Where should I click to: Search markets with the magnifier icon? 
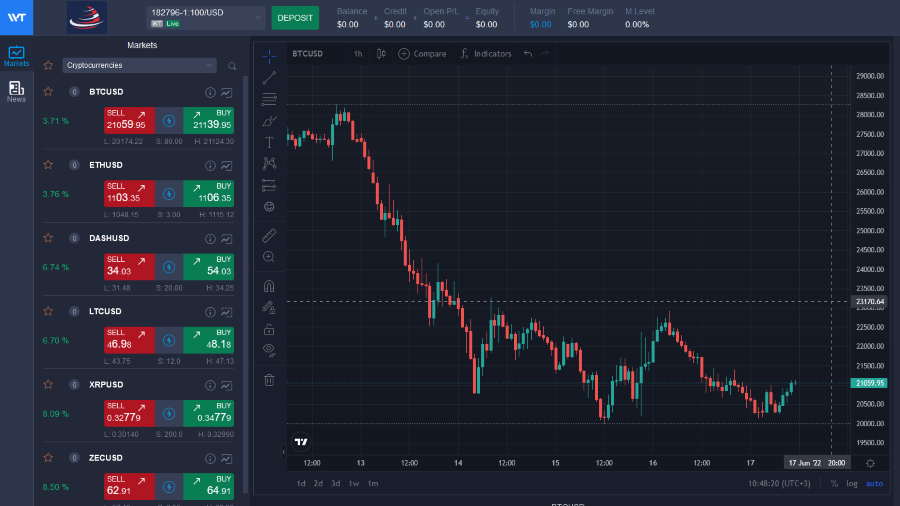pyautogui.click(x=232, y=66)
